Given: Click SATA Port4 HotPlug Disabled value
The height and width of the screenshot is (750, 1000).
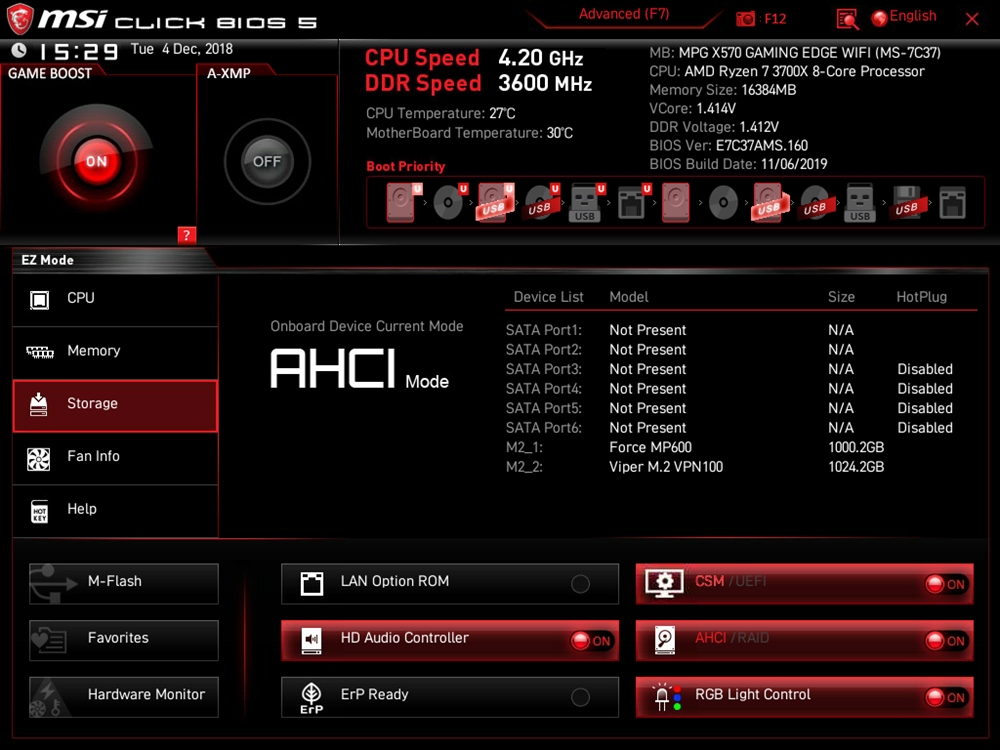Looking at the screenshot, I should (925, 388).
